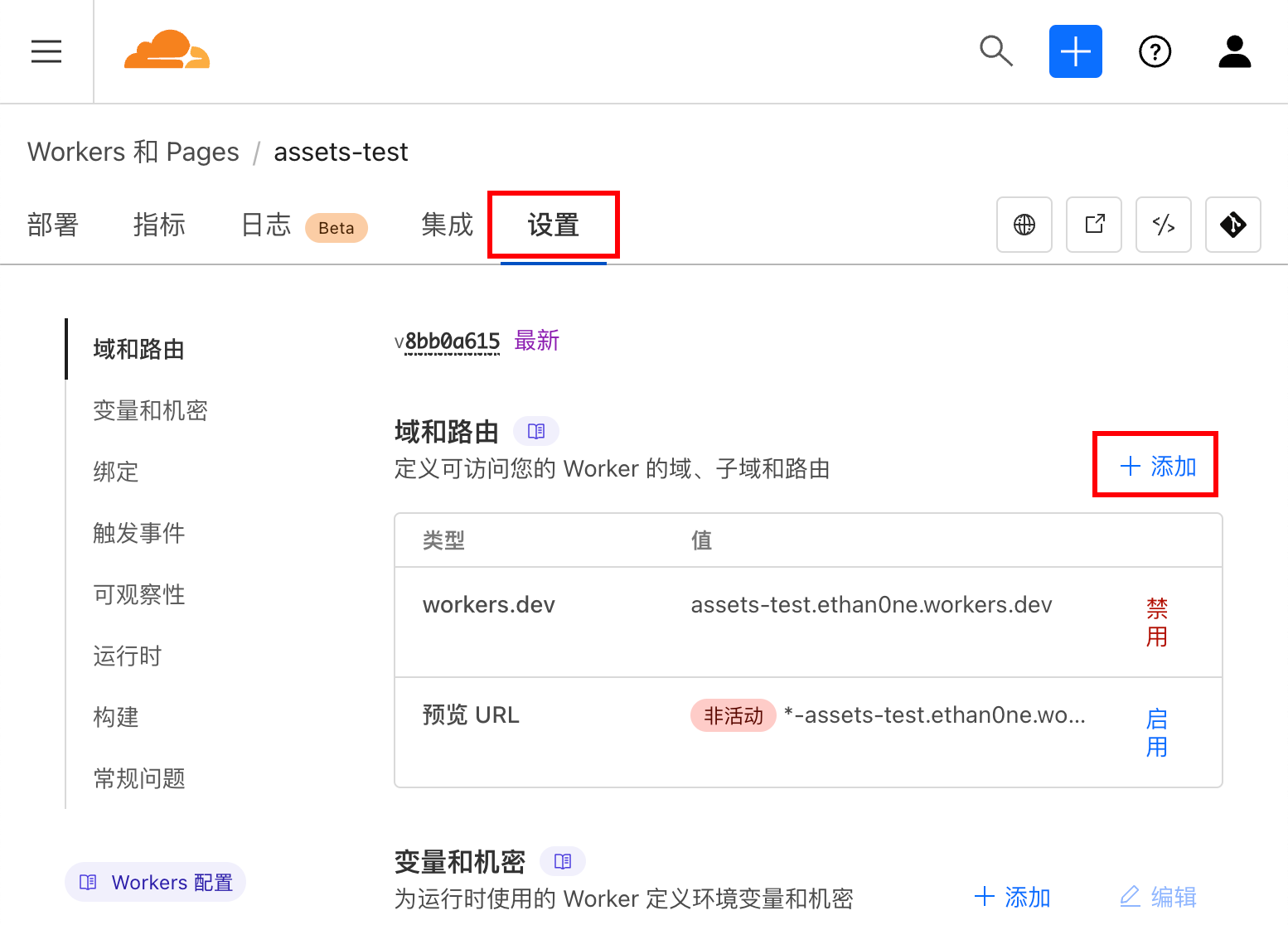The image size is (1288, 925).
Task: Select 绑定 in the settings sidebar
Action: (116, 472)
